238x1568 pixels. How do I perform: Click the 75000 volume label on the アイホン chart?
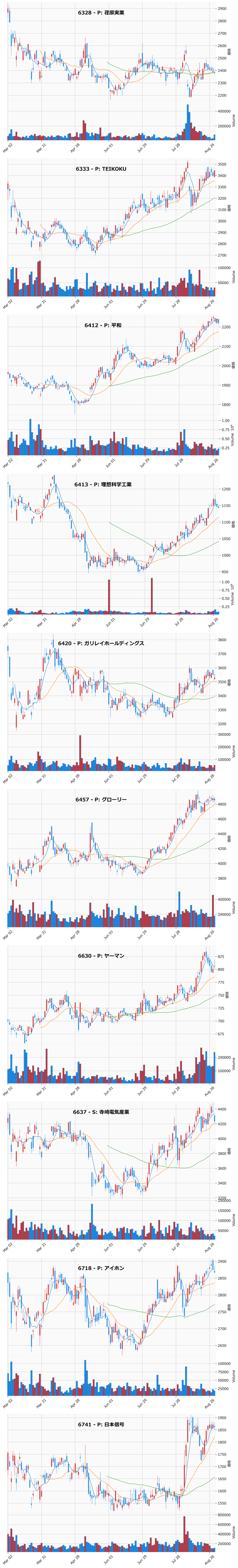click(223, 1372)
